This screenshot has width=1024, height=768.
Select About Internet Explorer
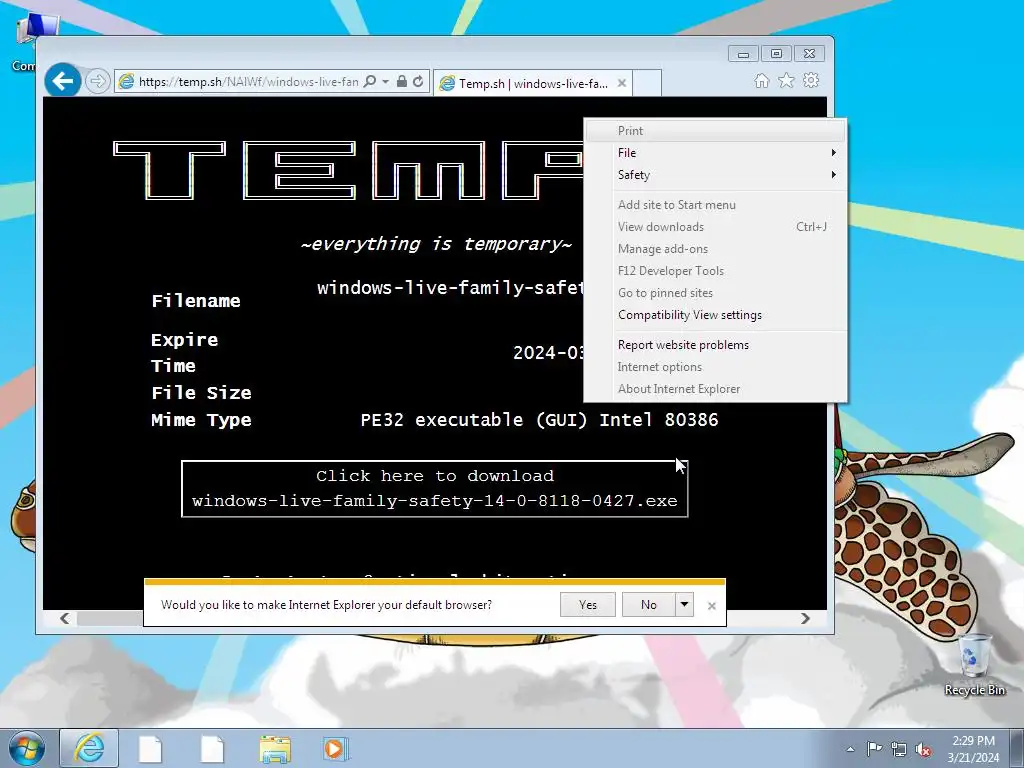[716, 389]
